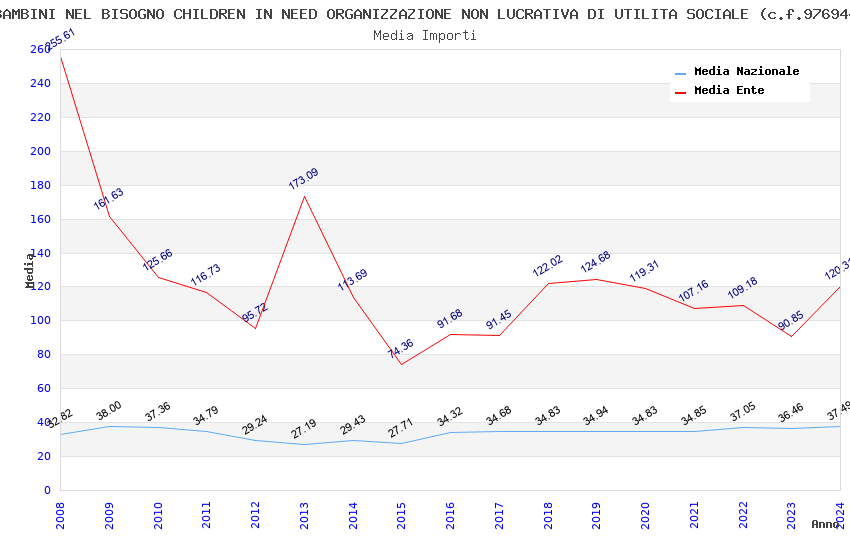
Task: Click the 2012 x-axis year label
Action: [255, 515]
